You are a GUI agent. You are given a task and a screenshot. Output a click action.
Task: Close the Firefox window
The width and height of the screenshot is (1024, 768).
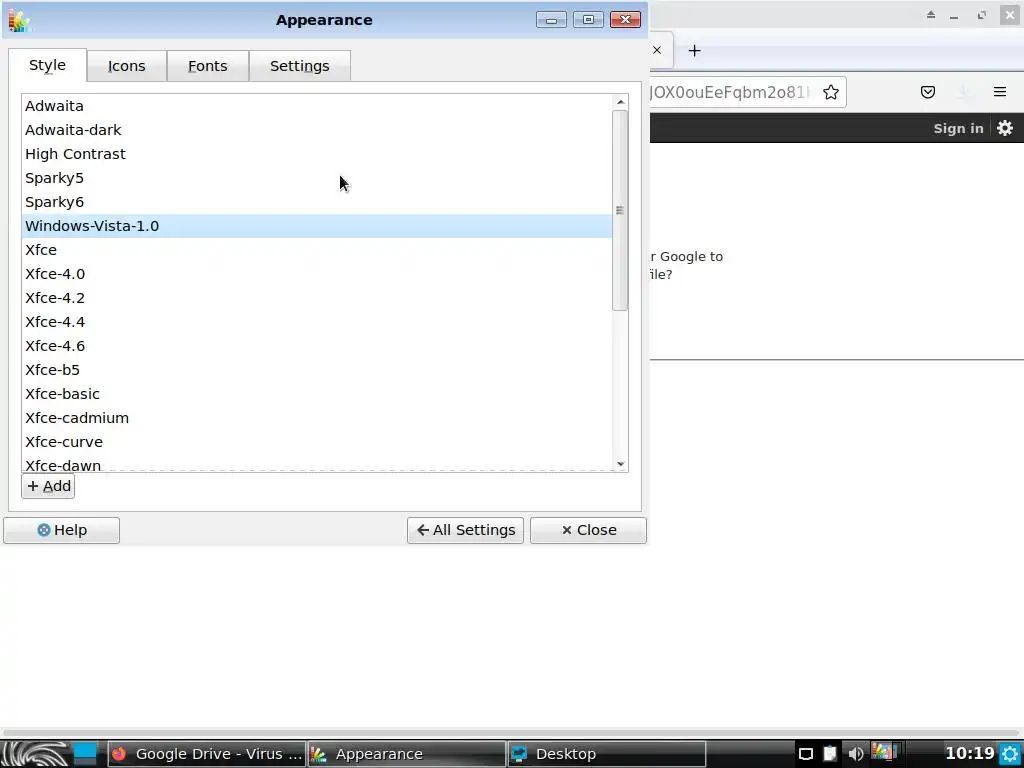click(x=1010, y=15)
